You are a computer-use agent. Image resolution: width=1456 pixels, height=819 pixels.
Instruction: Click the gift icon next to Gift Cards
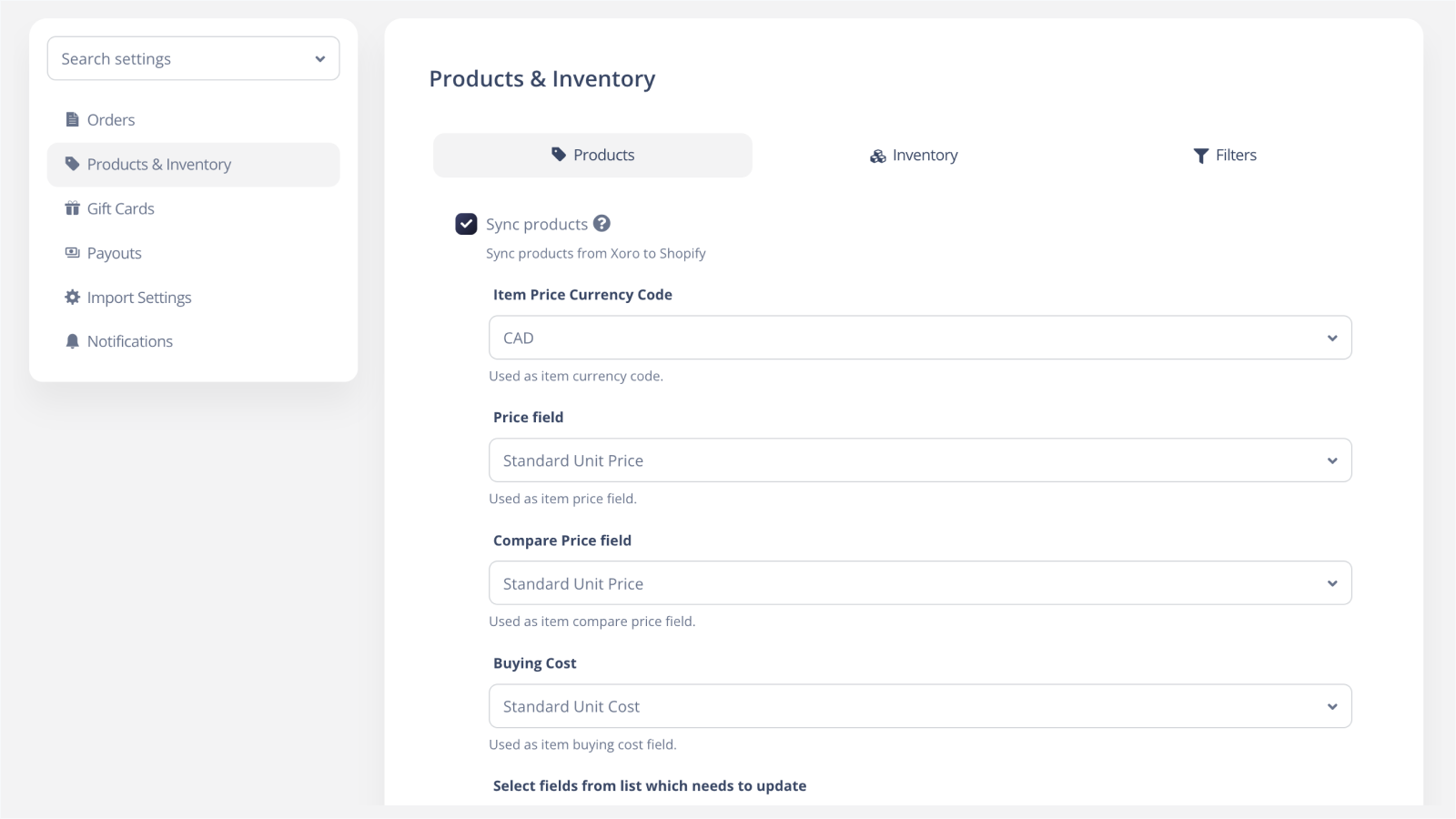72,207
